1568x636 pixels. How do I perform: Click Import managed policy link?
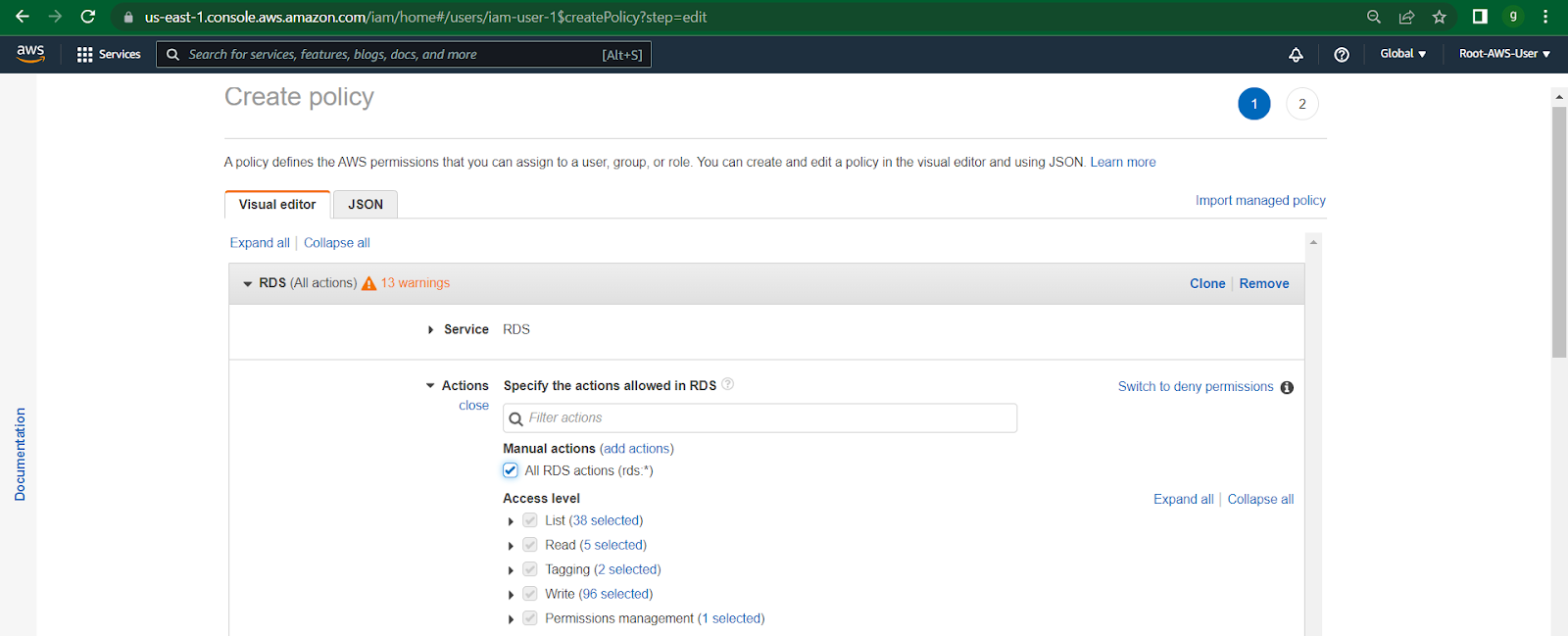[1260, 200]
